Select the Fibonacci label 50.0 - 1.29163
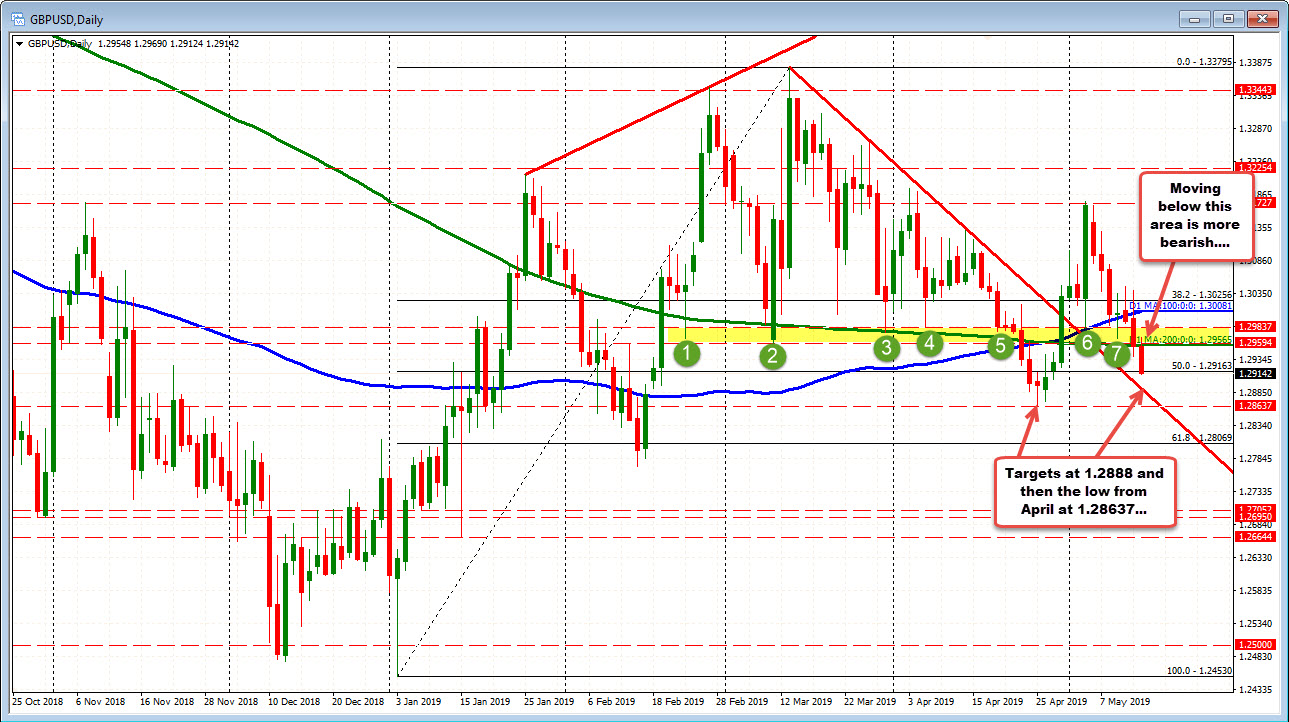This screenshot has width=1289, height=722. tap(1201, 366)
